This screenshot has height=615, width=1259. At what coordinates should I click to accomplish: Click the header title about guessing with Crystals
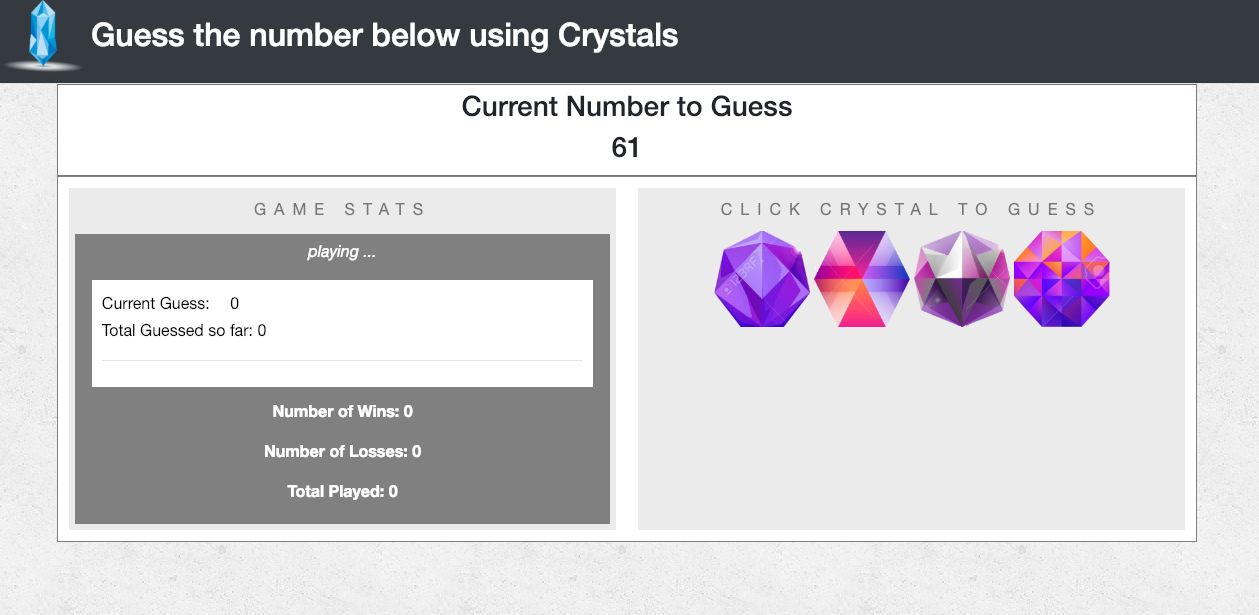tap(385, 36)
